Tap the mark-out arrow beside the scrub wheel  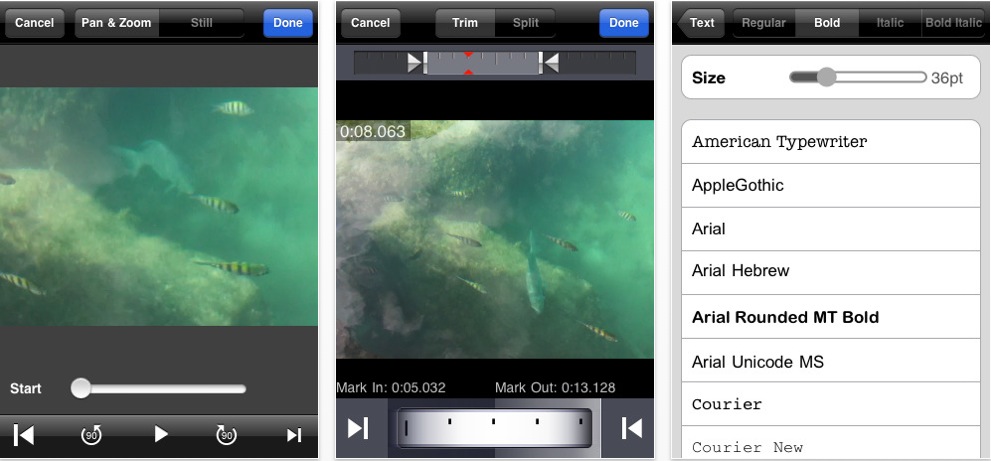pos(631,428)
